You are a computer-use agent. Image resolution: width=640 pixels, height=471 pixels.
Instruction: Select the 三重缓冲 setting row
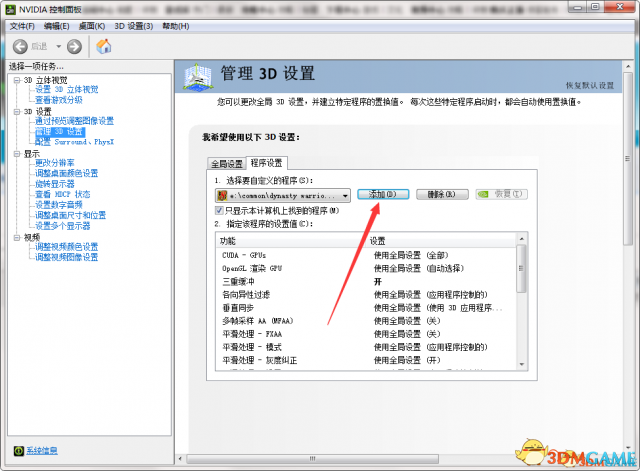(366, 282)
